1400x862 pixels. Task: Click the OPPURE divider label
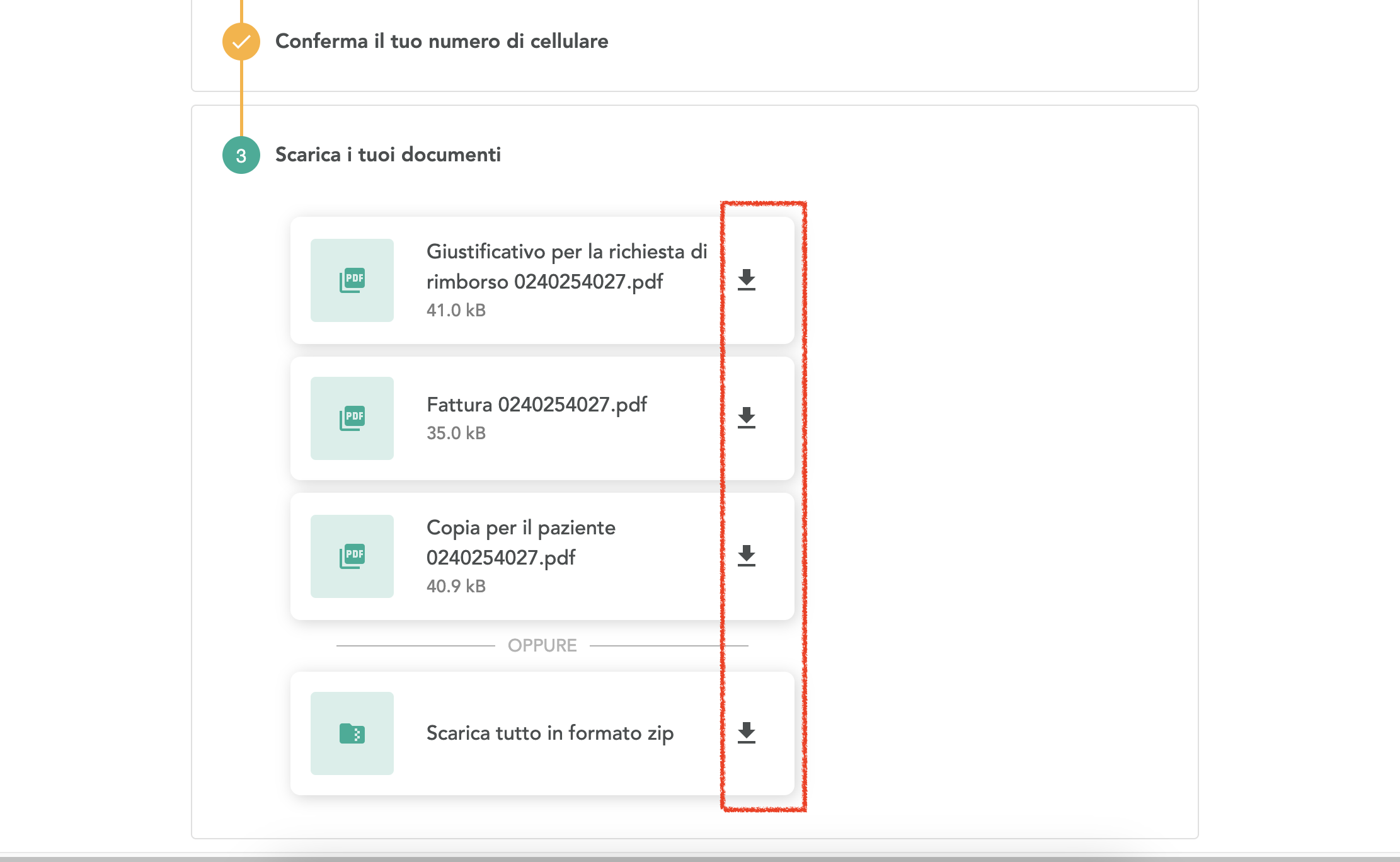pyautogui.click(x=542, y=646)
